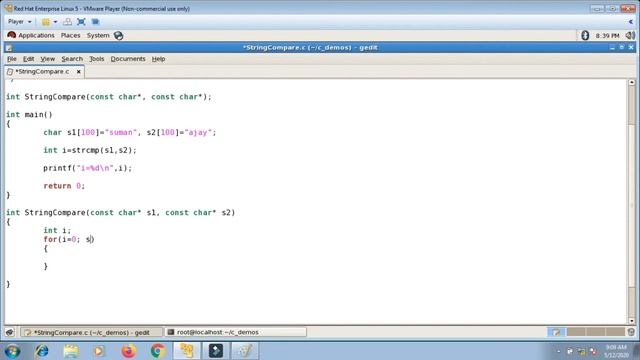Click the gedit window menu icon in title bar
The width and height of the screenshot is (640, 360).
click(9, 48)
